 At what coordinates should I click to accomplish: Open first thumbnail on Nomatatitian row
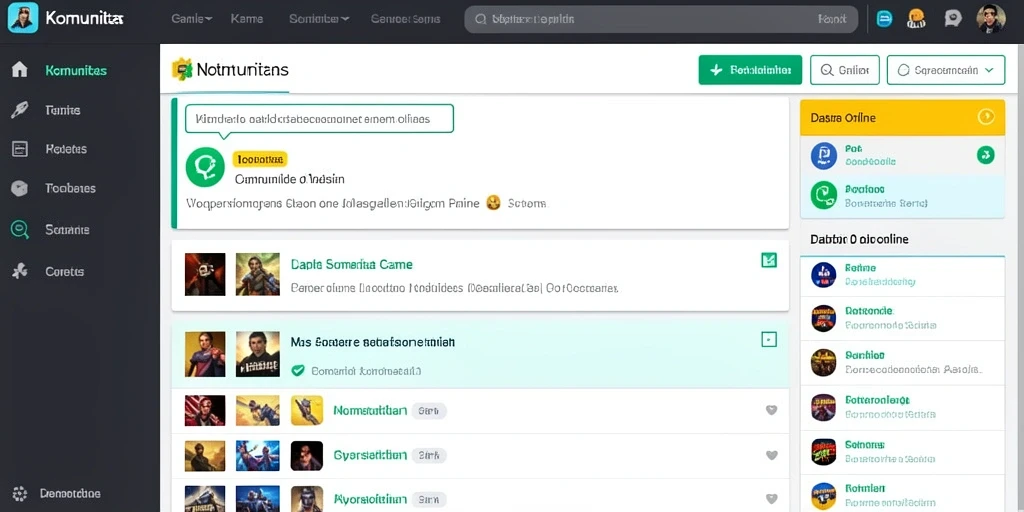[x=205, y=410]
